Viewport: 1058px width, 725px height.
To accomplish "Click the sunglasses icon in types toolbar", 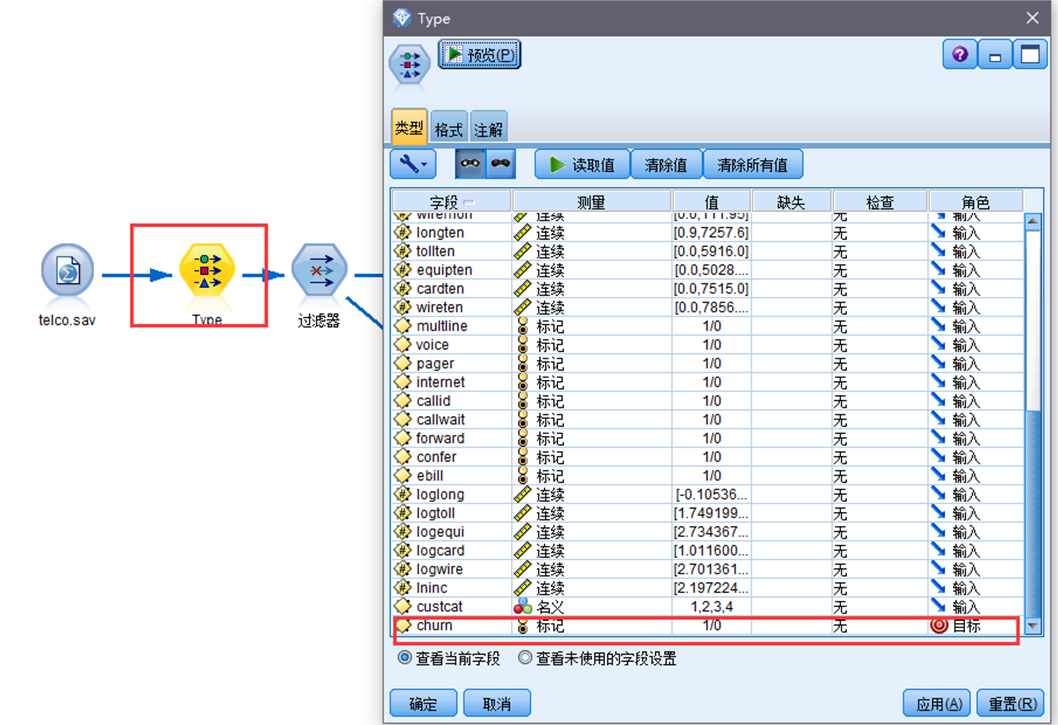I will click(501, 163).
